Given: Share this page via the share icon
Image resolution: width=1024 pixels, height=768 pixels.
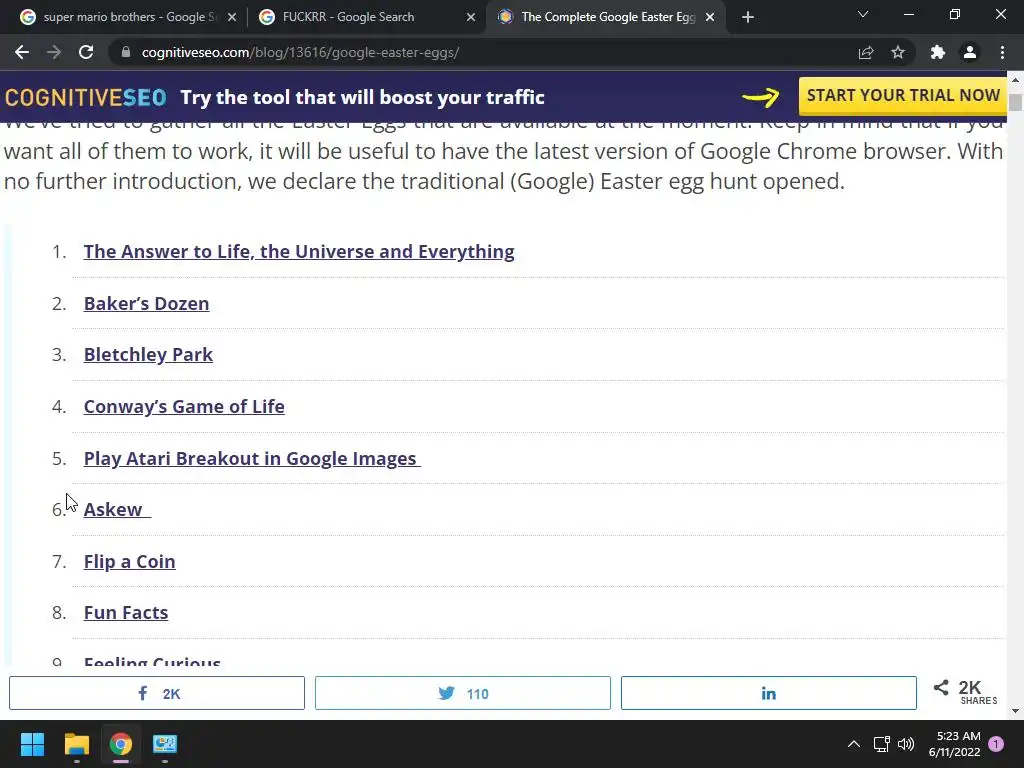Looking at the screenshot, I should [865, 53].
